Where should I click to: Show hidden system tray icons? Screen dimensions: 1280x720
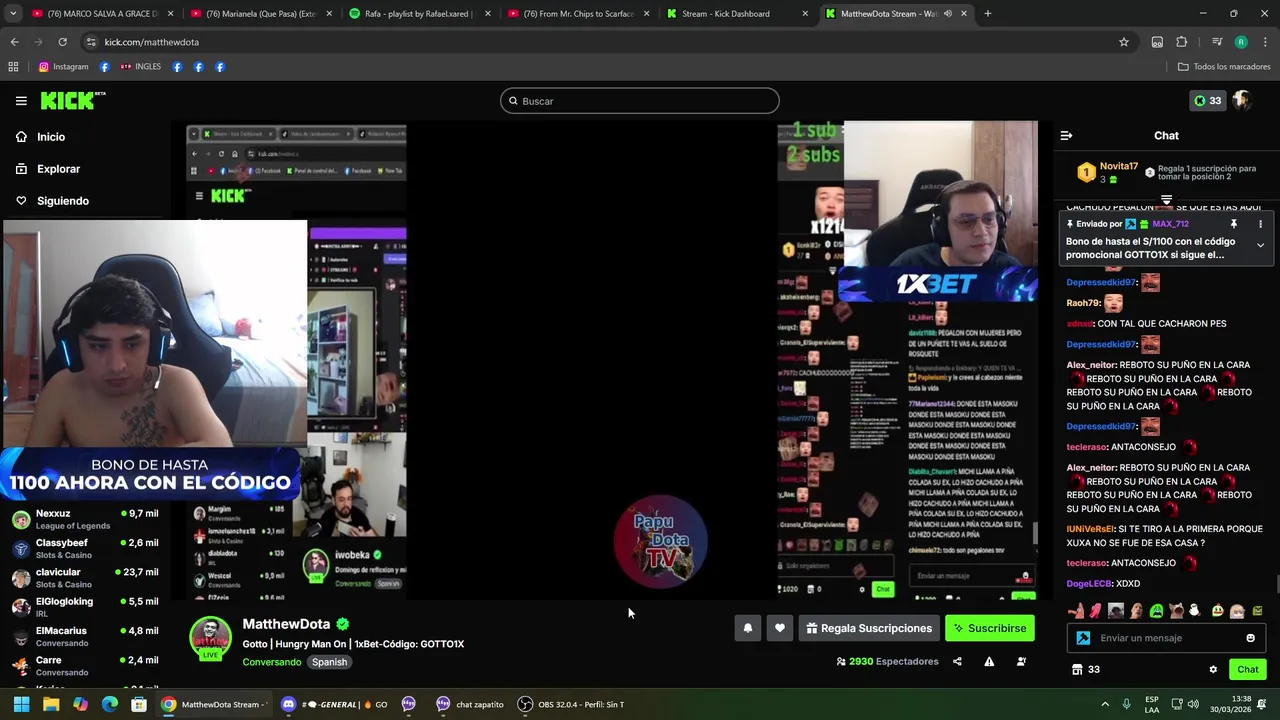tap(1105, 704)
